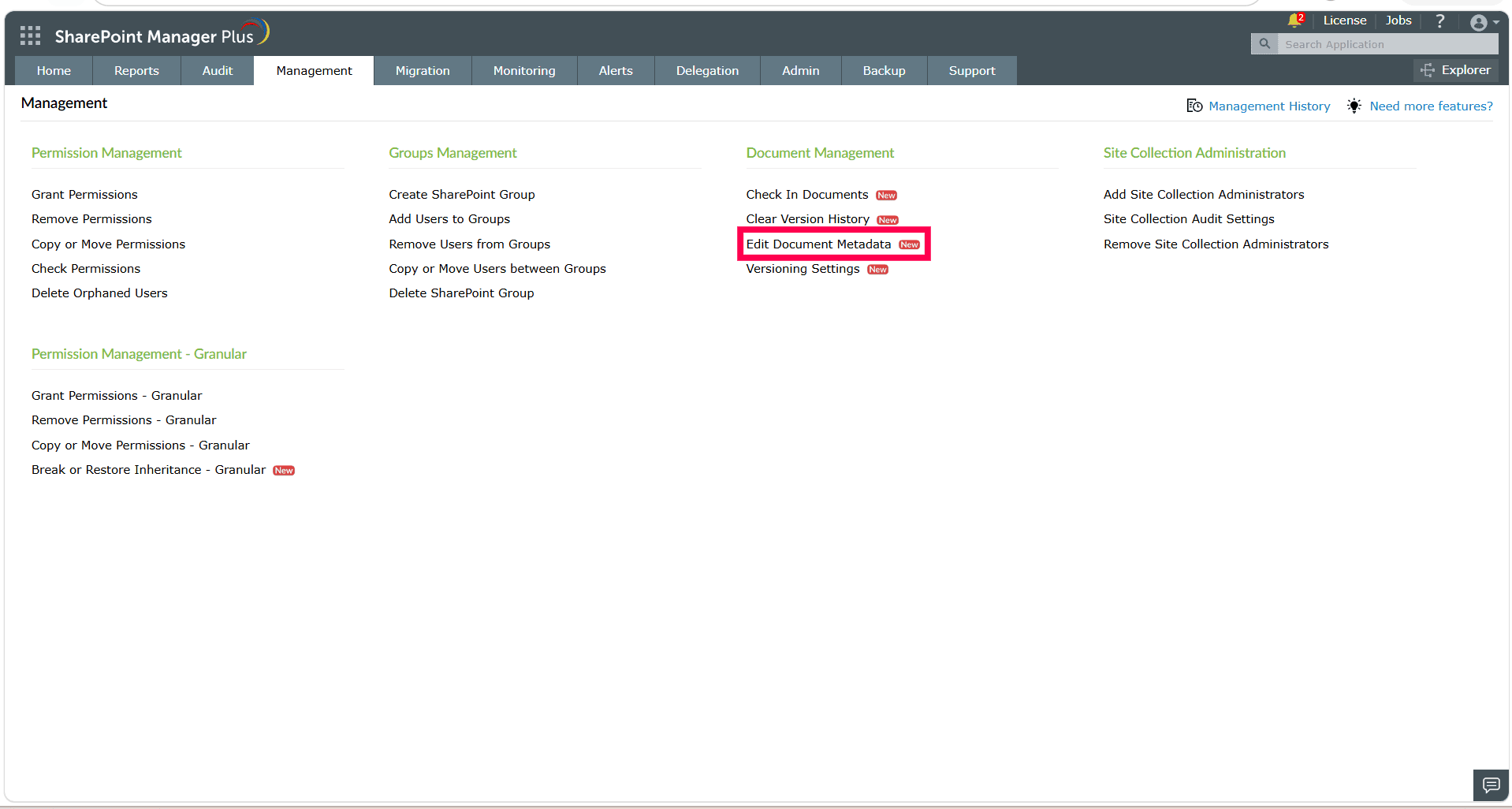Image resolution: width=1512 pixels, height=809 pixels.
Task: Switch to the Migration tab
Action: click(423, 70)
